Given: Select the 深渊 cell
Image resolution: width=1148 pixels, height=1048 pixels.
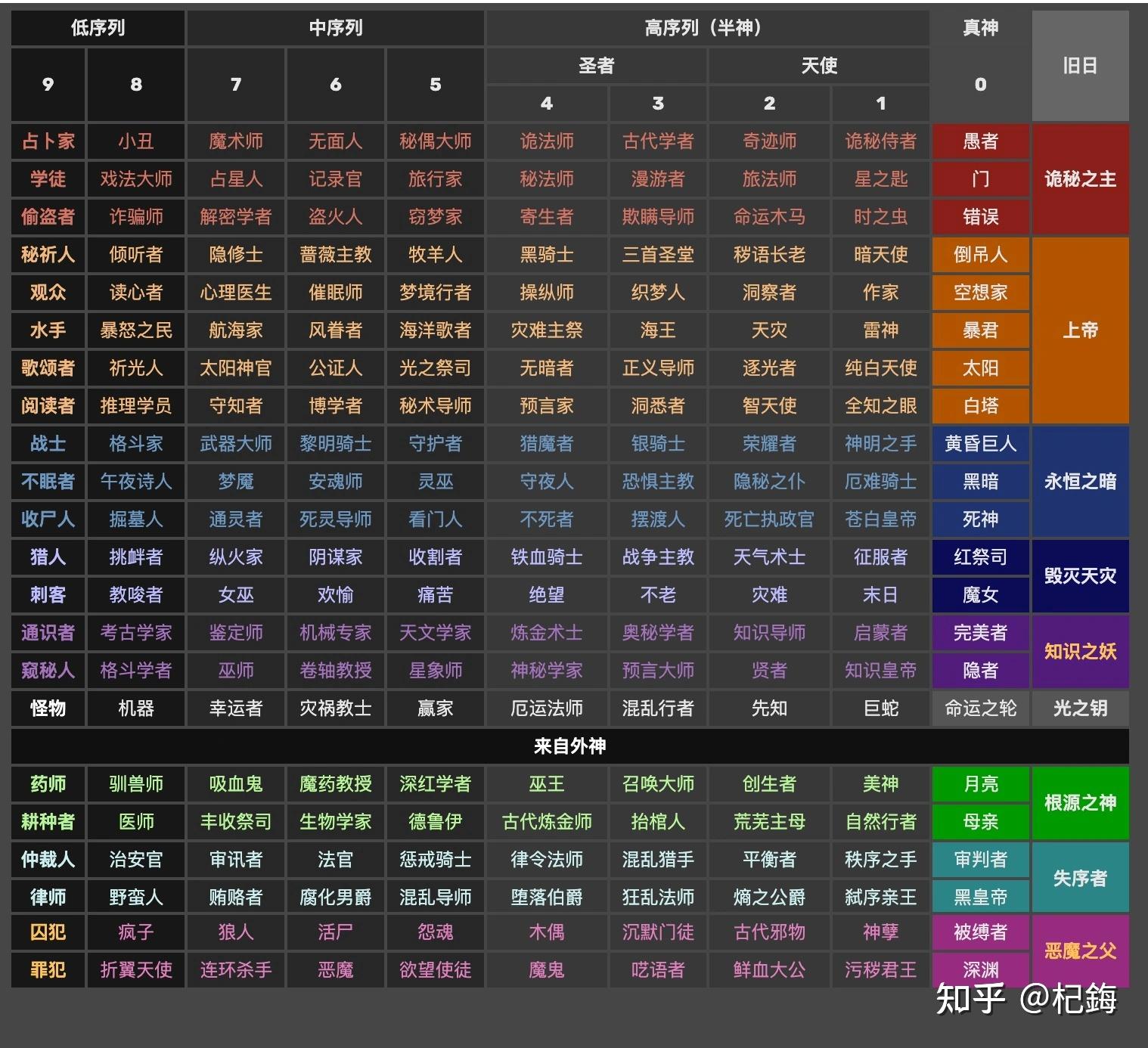Looking at the screenshot, I should pyautogui.click(x=980, y=970).
